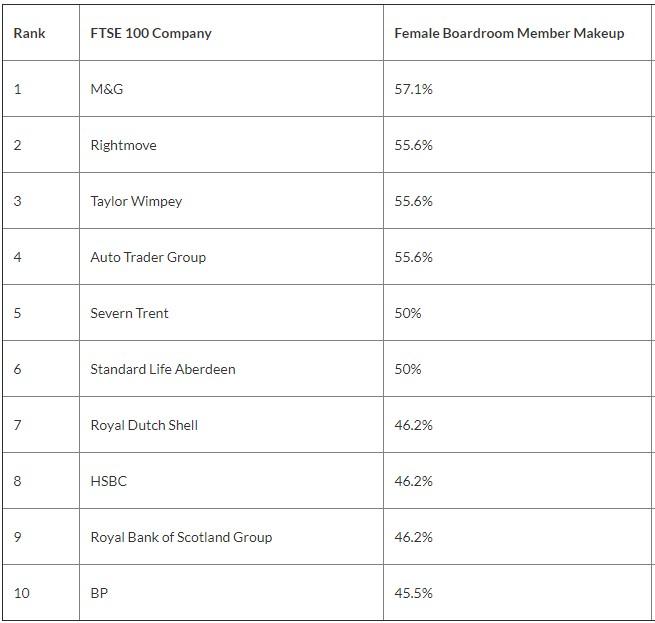The width and height of the screenshot is (655, 623).
Task: Select the percentage in the HSBC row
Action: point(413,481)
